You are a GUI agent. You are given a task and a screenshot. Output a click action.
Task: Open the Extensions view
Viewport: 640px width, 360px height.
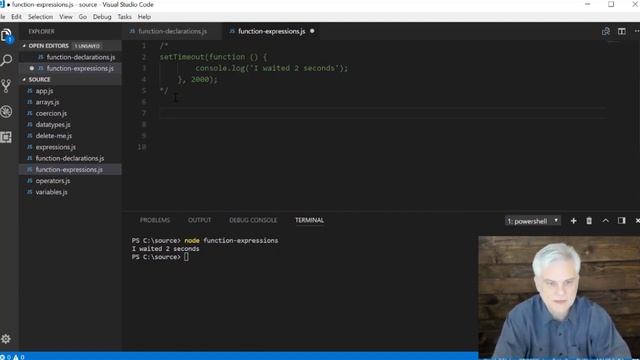click(x=7, y=137)
